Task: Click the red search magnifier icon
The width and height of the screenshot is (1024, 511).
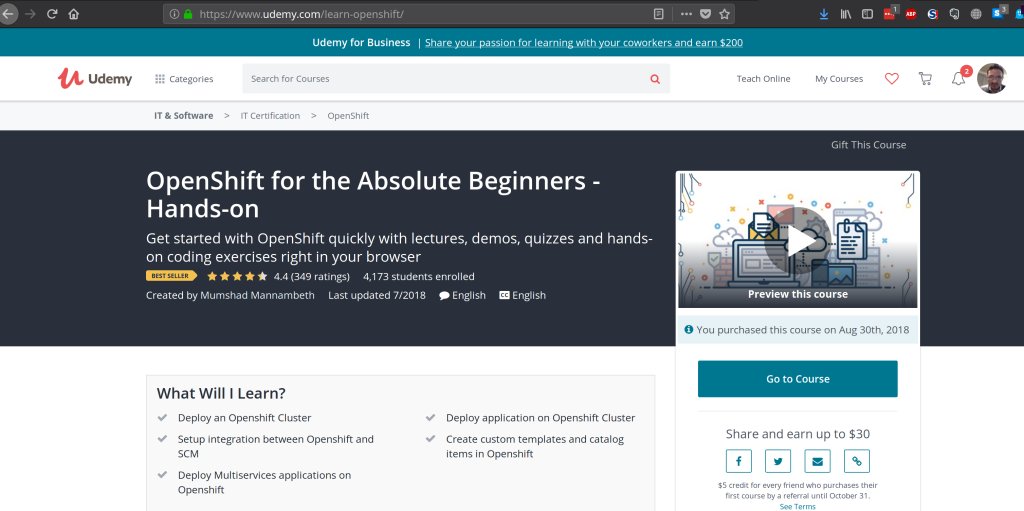Action: tap(655, 79)
